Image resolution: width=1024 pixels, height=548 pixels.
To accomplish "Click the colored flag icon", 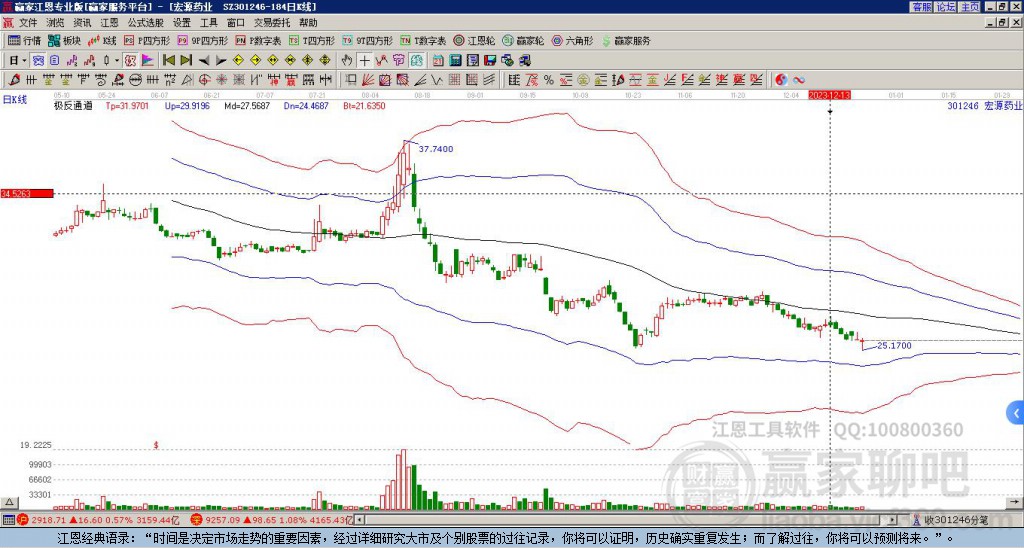I will tap(148, 61).
